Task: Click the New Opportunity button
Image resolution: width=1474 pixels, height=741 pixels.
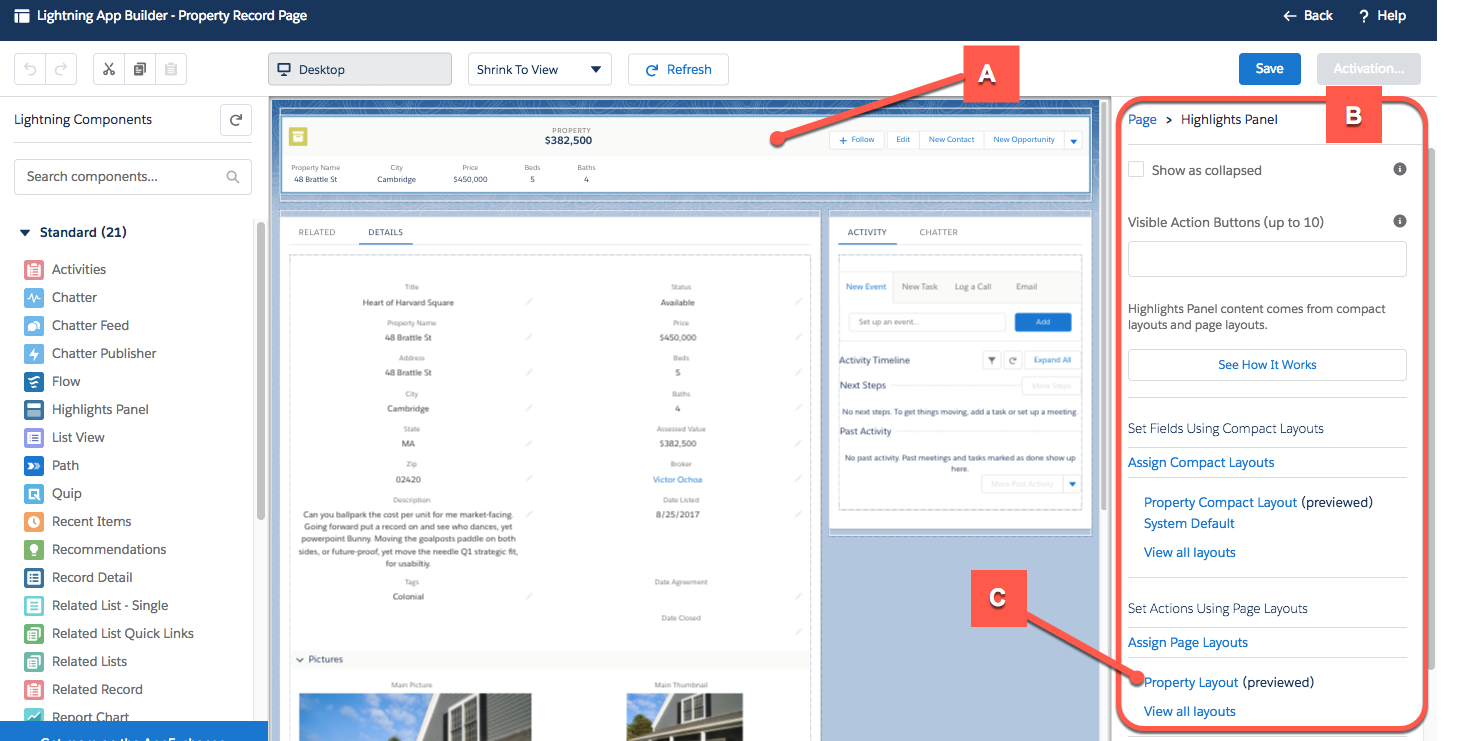Action: pyautogui.click(x=1024, y=140)
